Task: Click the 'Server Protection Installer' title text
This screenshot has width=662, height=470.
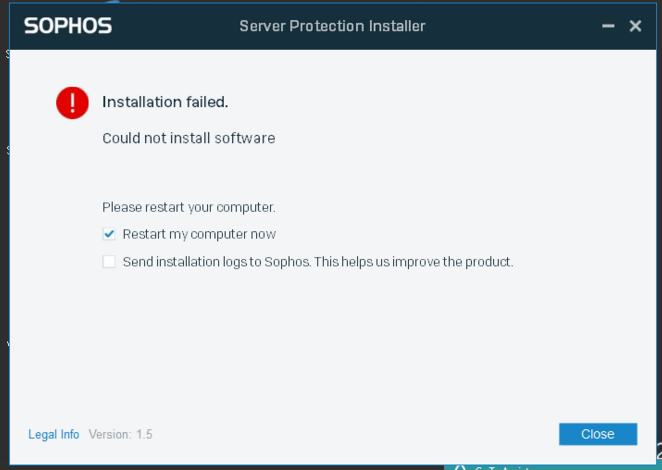Action: tap(332, 26)
